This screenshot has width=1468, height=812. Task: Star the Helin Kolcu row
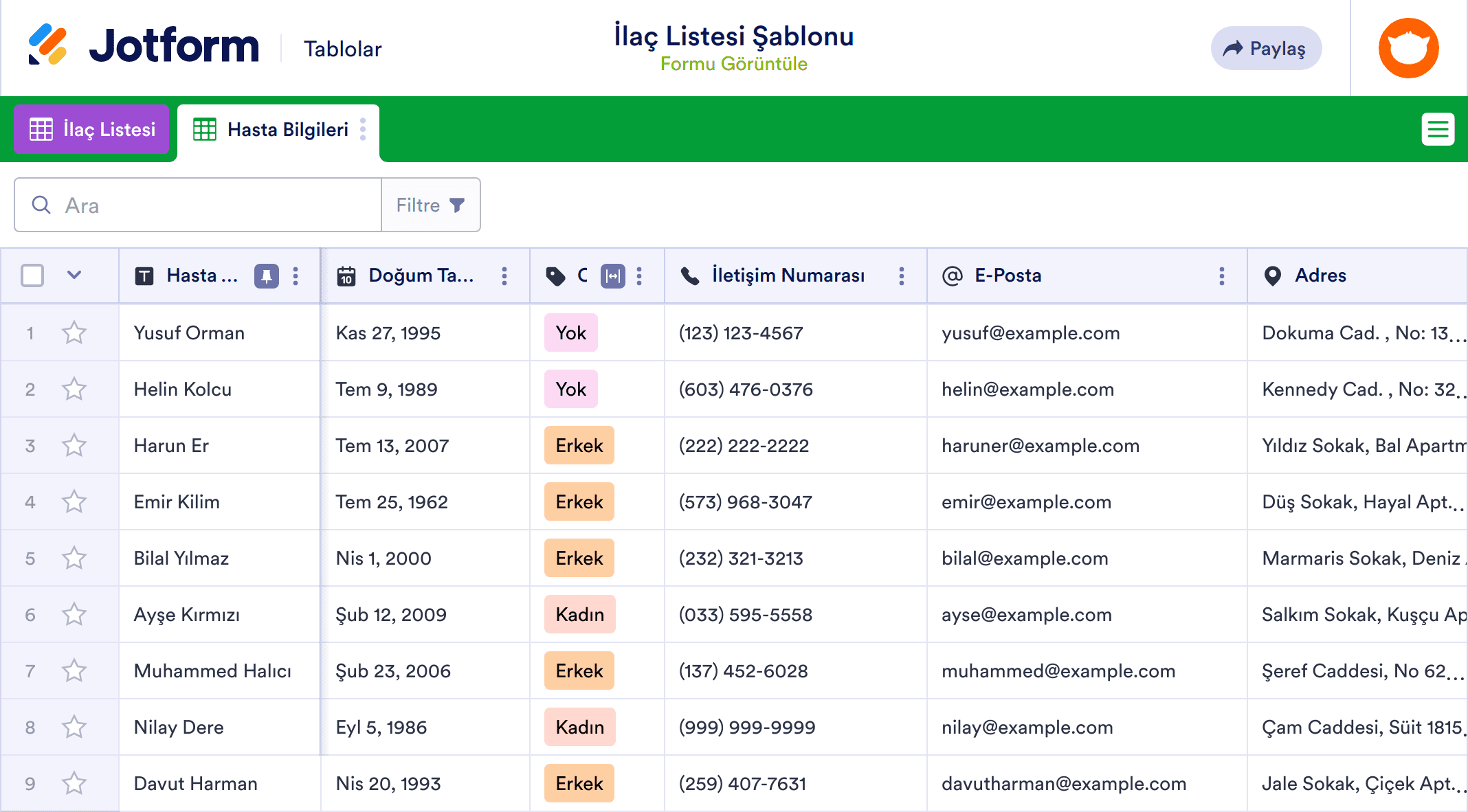tap(74, 390)
